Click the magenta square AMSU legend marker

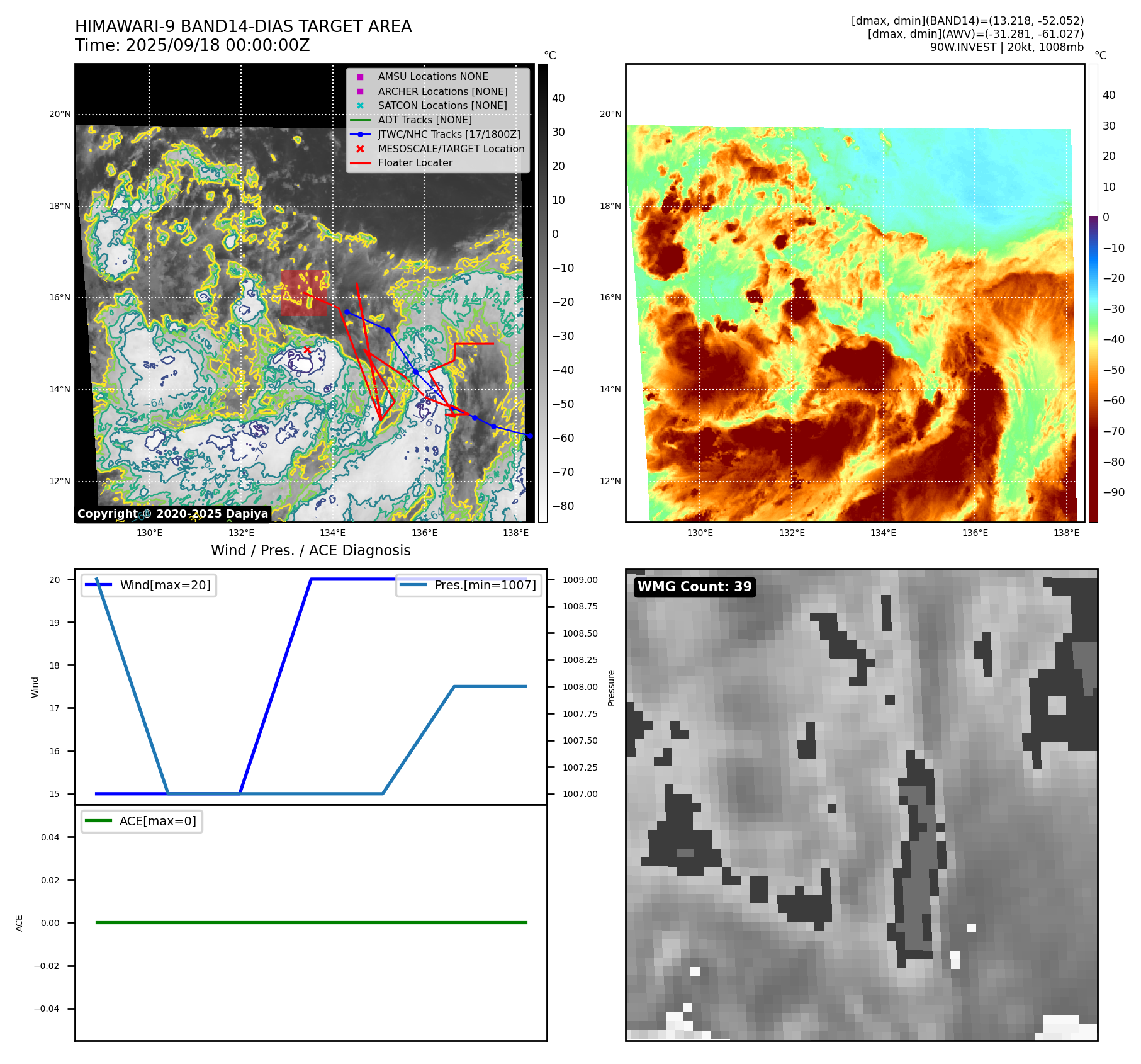coord(361,77)
